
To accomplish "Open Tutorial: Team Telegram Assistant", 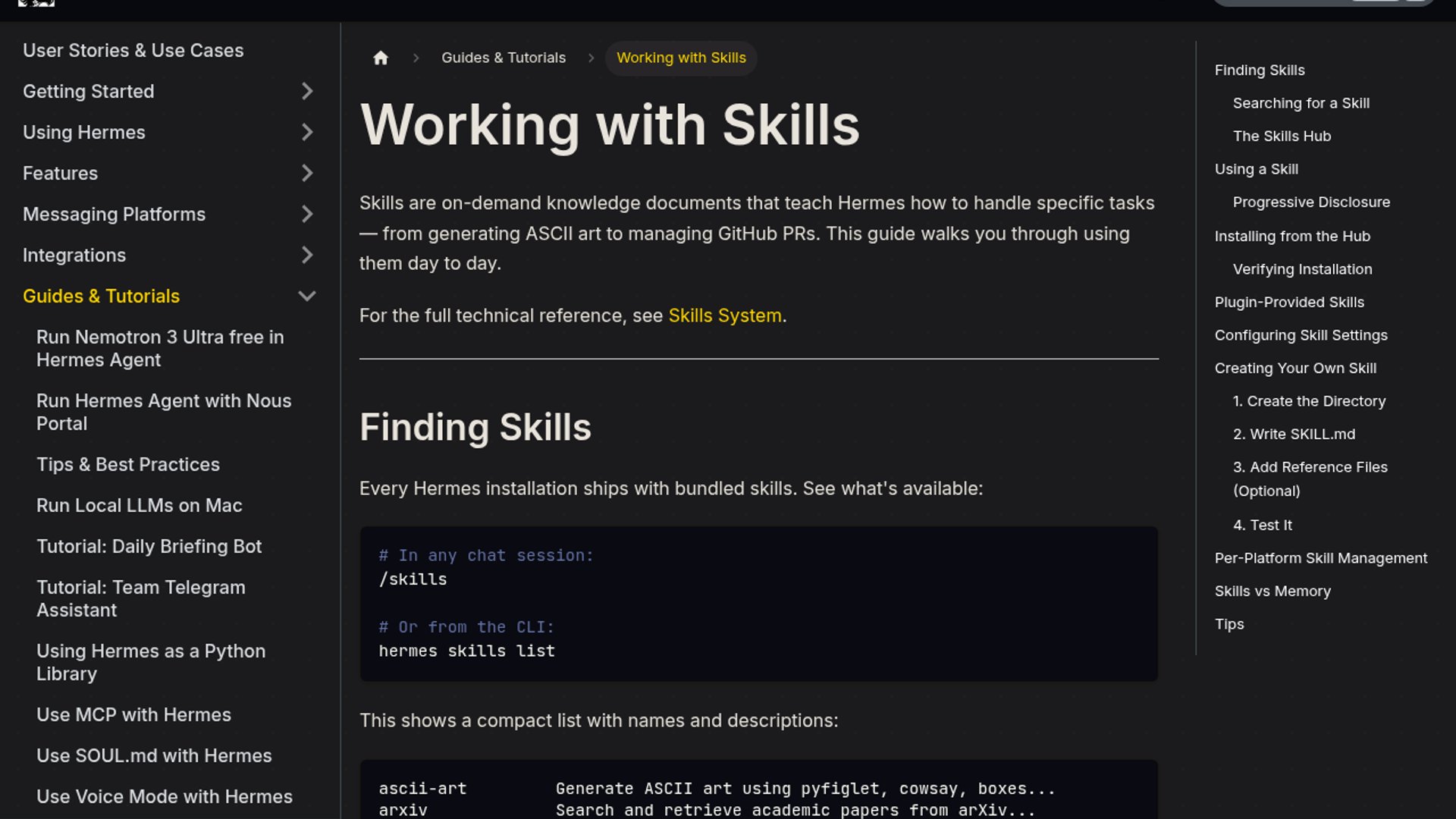I will pos(141,598).
